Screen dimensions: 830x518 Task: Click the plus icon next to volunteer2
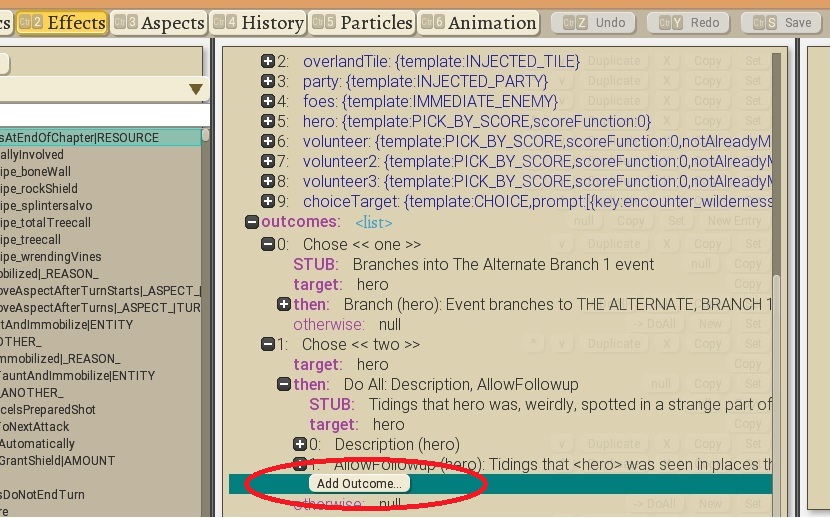coord(268,161)
